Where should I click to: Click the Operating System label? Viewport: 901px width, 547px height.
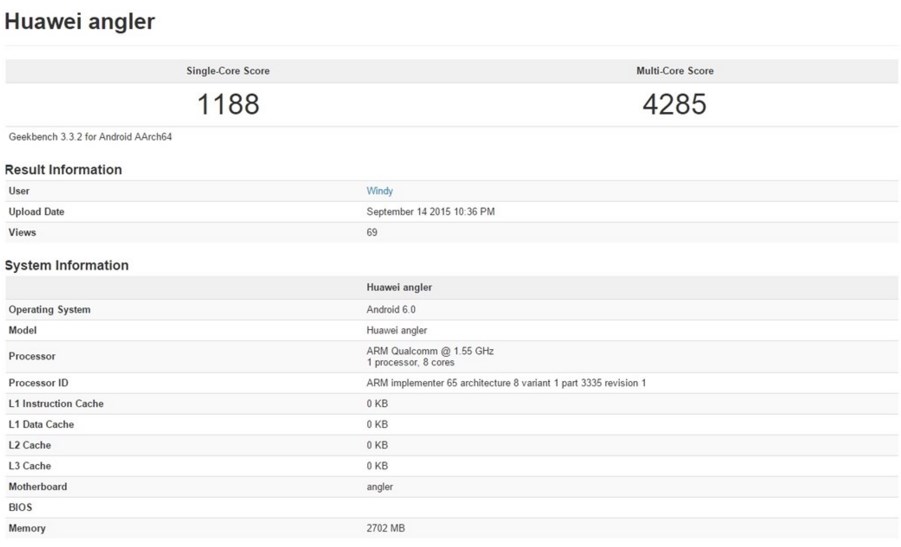coord(49,309)
